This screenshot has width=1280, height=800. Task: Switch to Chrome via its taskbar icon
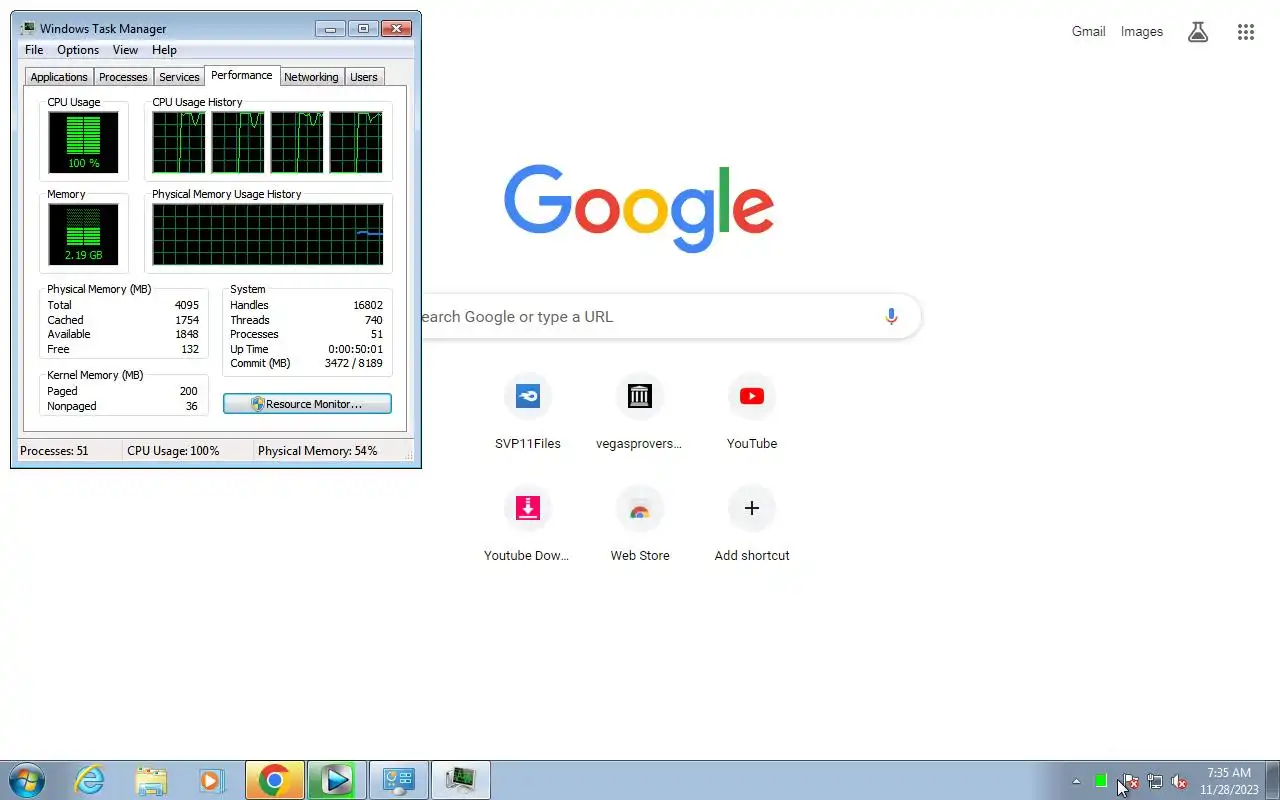pos(274,780)
